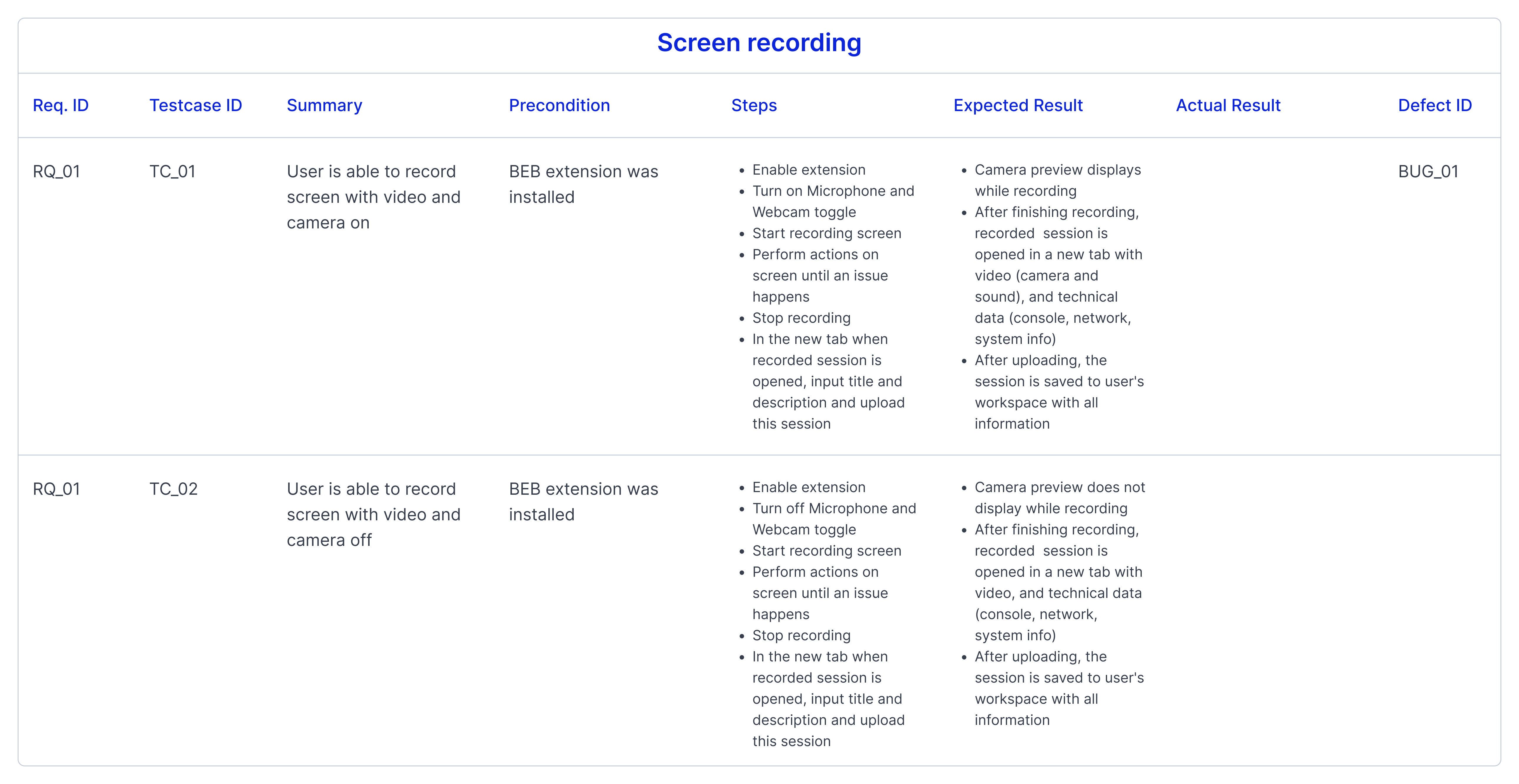Click "Camera preview does not display" expected result
1519x784 pixels.
pyautogui.click(x=1059, y=497)
